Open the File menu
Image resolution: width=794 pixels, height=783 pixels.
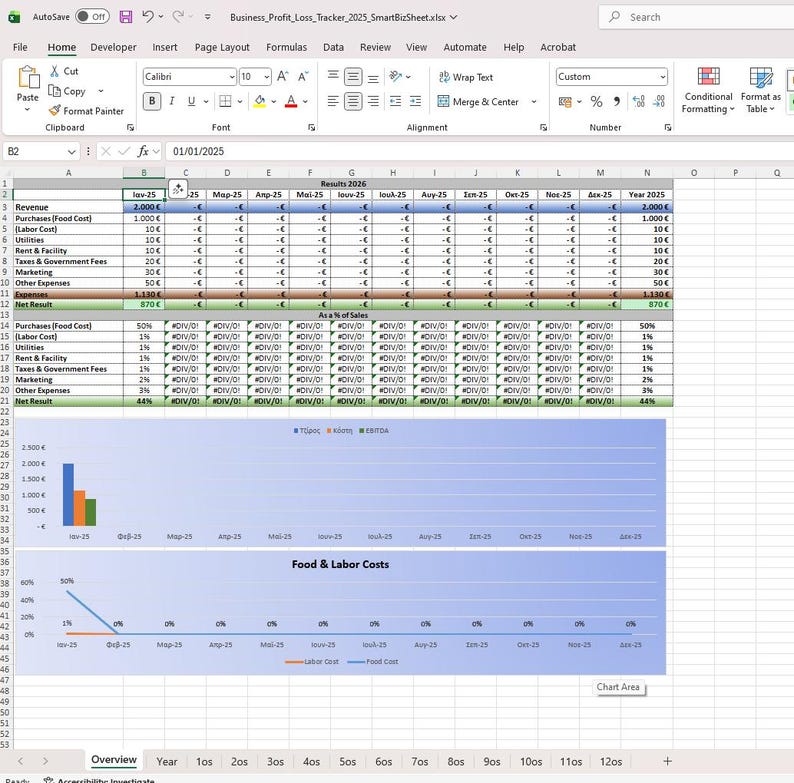[x=20, y=47]
